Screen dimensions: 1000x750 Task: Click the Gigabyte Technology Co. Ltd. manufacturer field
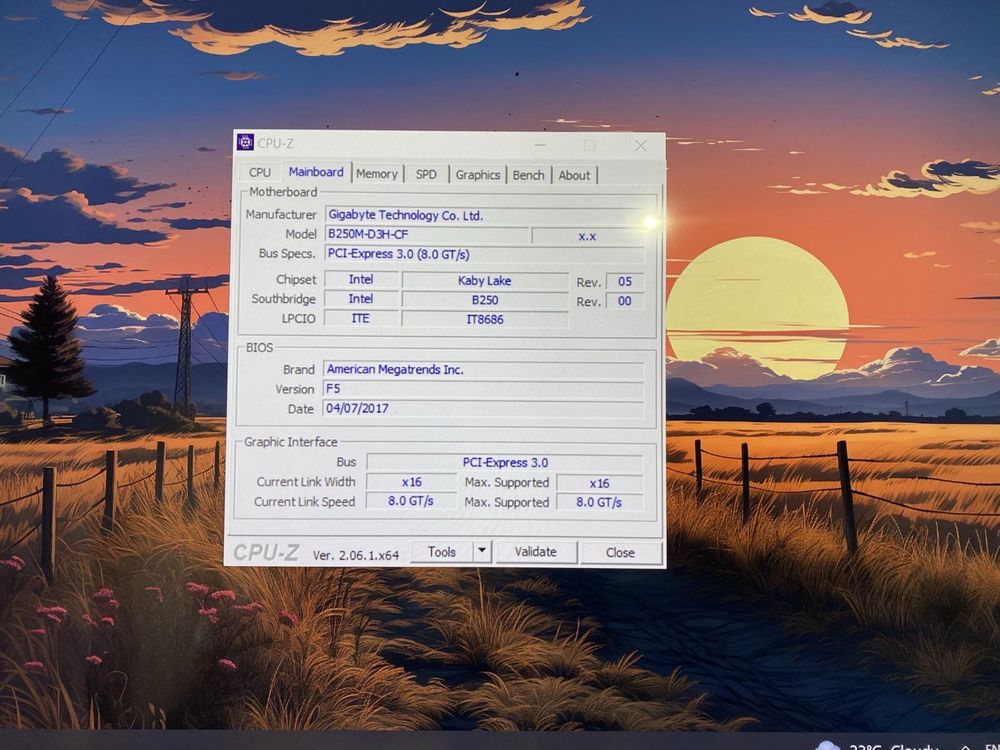484,216
